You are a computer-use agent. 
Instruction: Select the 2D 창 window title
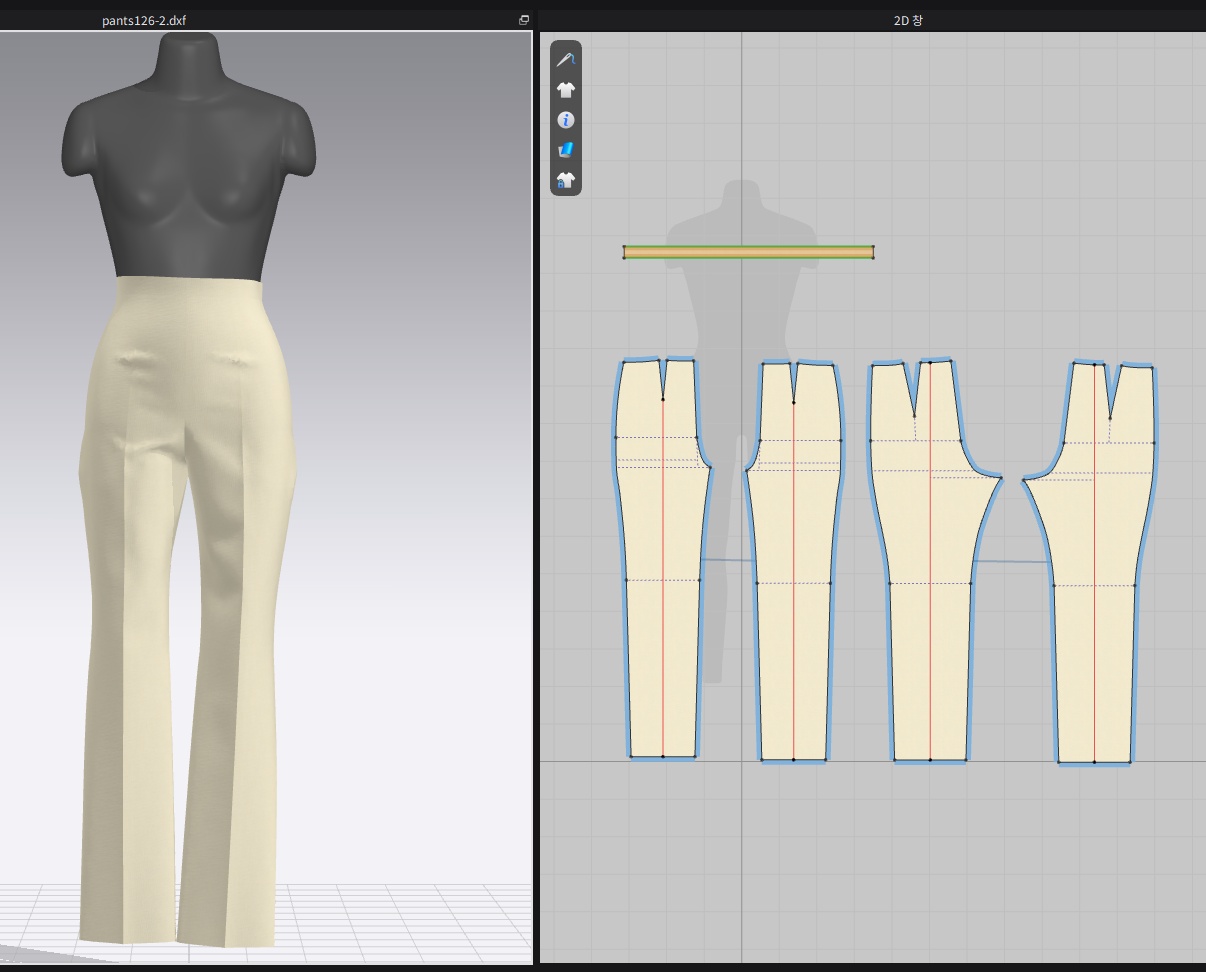908,20
